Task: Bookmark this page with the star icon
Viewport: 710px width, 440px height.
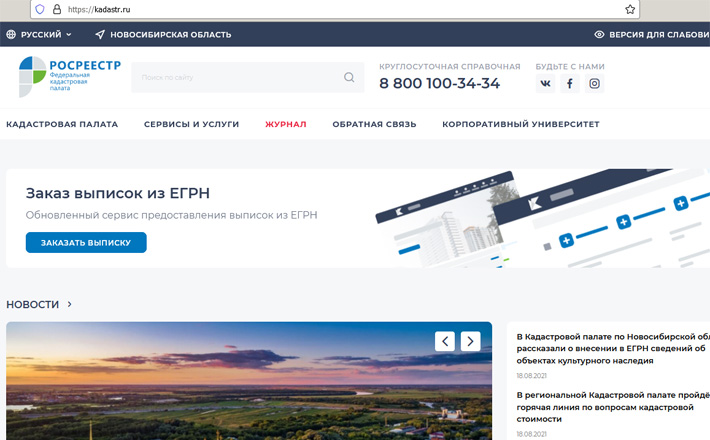Action: [x=630, y=9]
